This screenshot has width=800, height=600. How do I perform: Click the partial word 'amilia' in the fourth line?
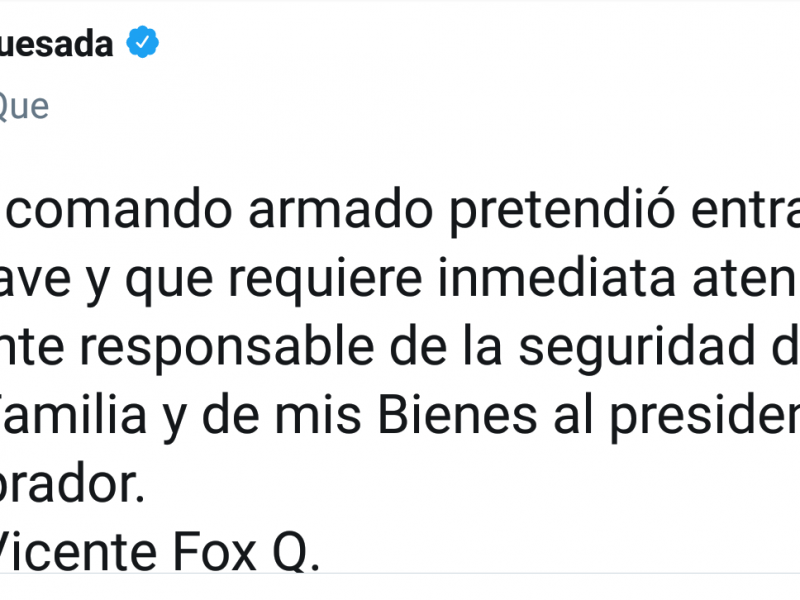(x=74, y=415)
